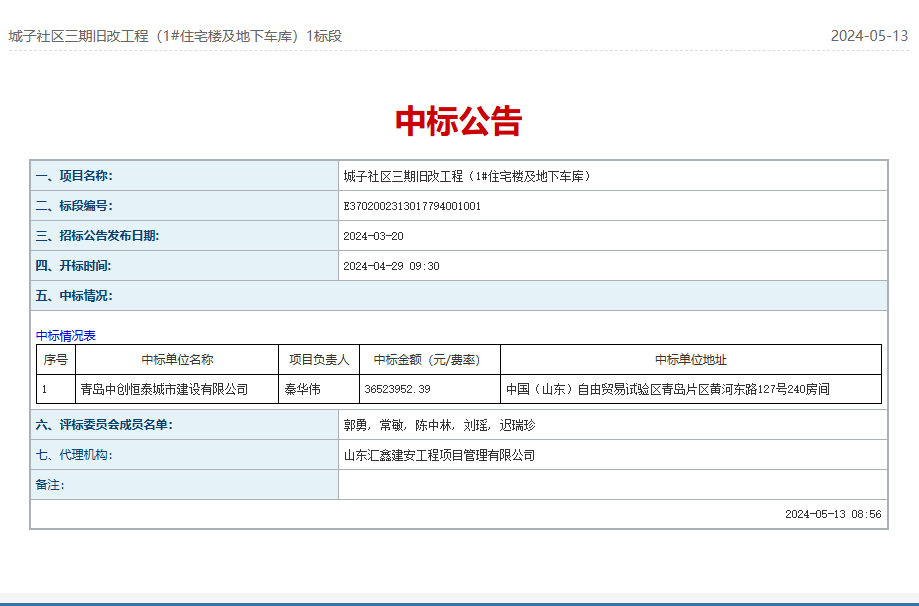Click the label 备注:
Image resolution: width=919 pixels, height=606 pixels.
coord(50,485)
